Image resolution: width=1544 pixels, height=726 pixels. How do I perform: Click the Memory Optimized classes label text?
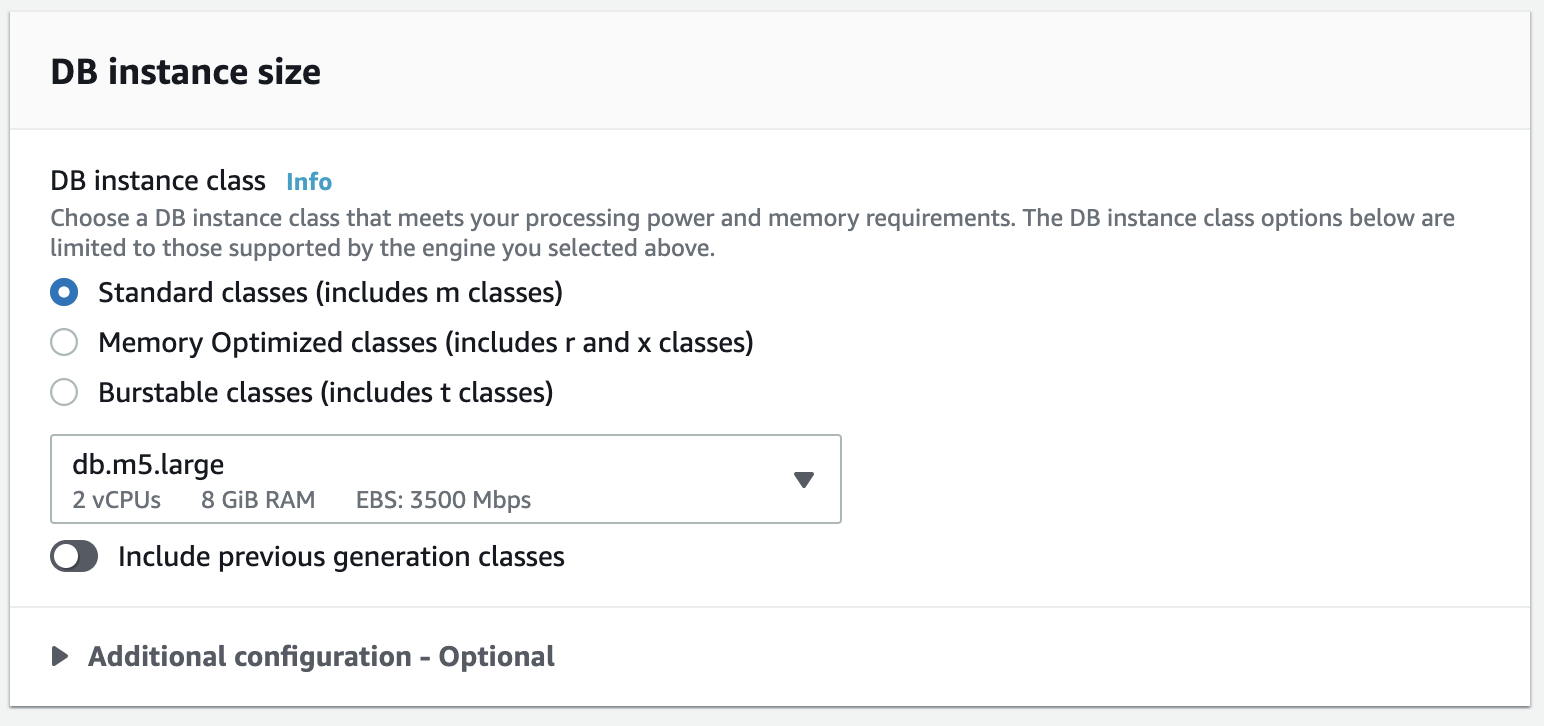point(425,342)
